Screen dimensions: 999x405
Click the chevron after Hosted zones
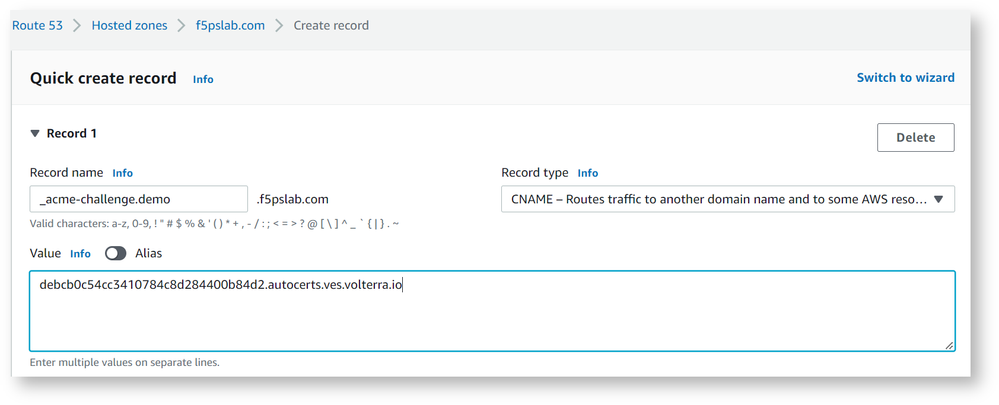(180, 25)
